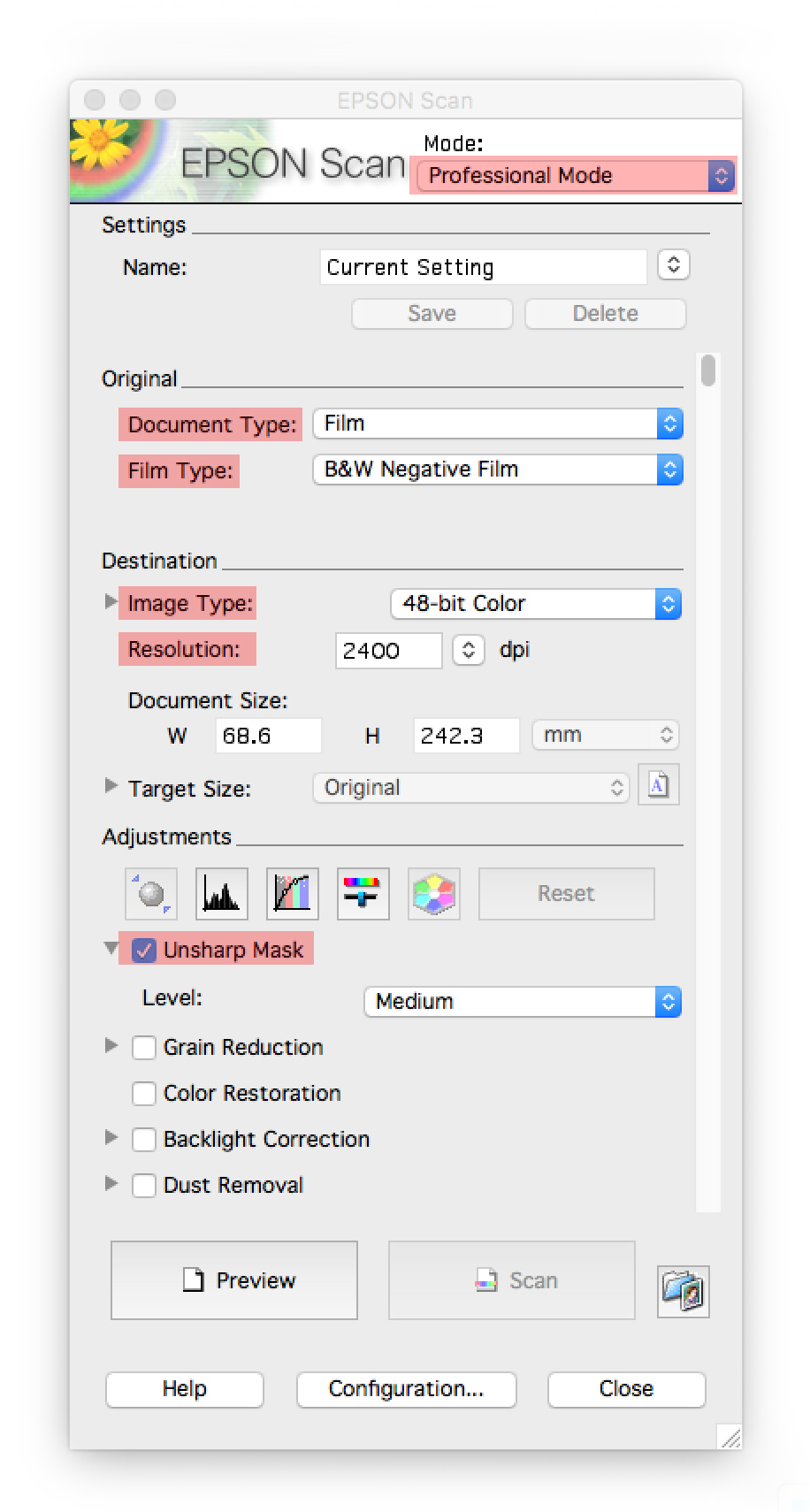This screenshot has height=1512, width=810.
Task: Open the Image Adjustment color balance icon
Action: (363, 893)
